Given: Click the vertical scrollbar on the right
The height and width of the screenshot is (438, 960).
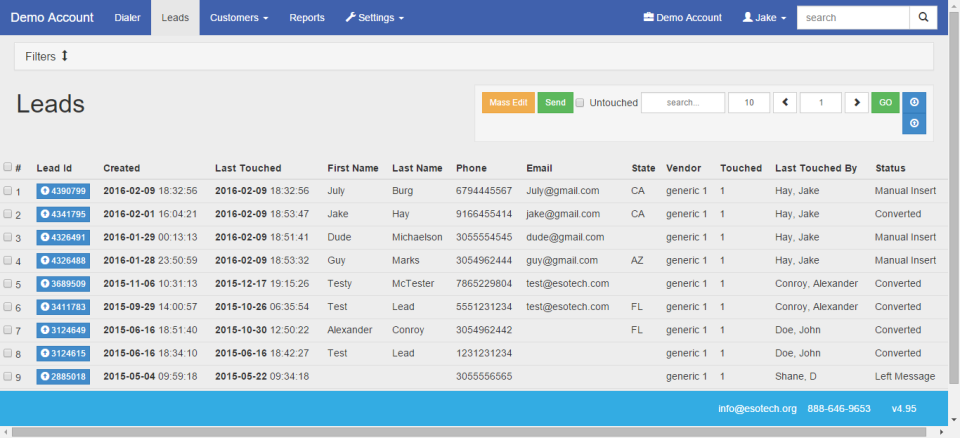Looking at the screenshot, I should [954, 196].
